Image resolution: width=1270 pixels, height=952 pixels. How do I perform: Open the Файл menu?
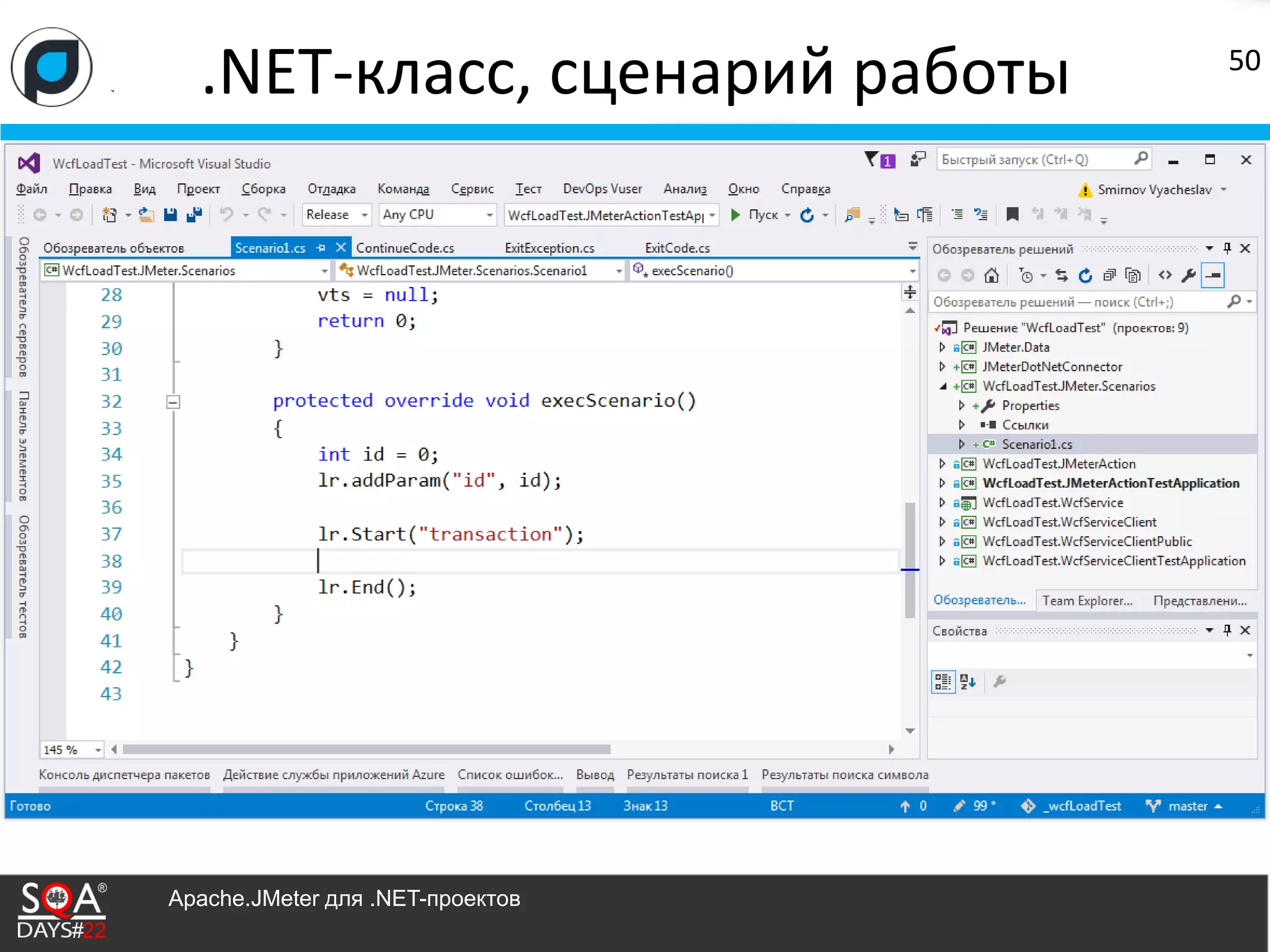32,189
